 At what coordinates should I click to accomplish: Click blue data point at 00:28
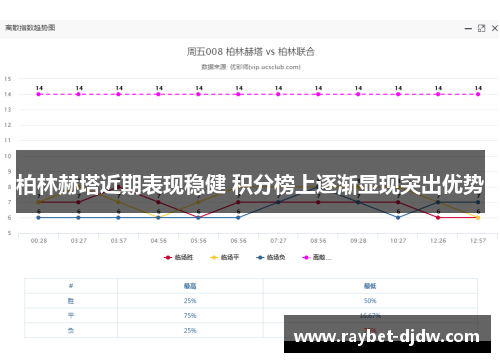[x=39, y=218]
